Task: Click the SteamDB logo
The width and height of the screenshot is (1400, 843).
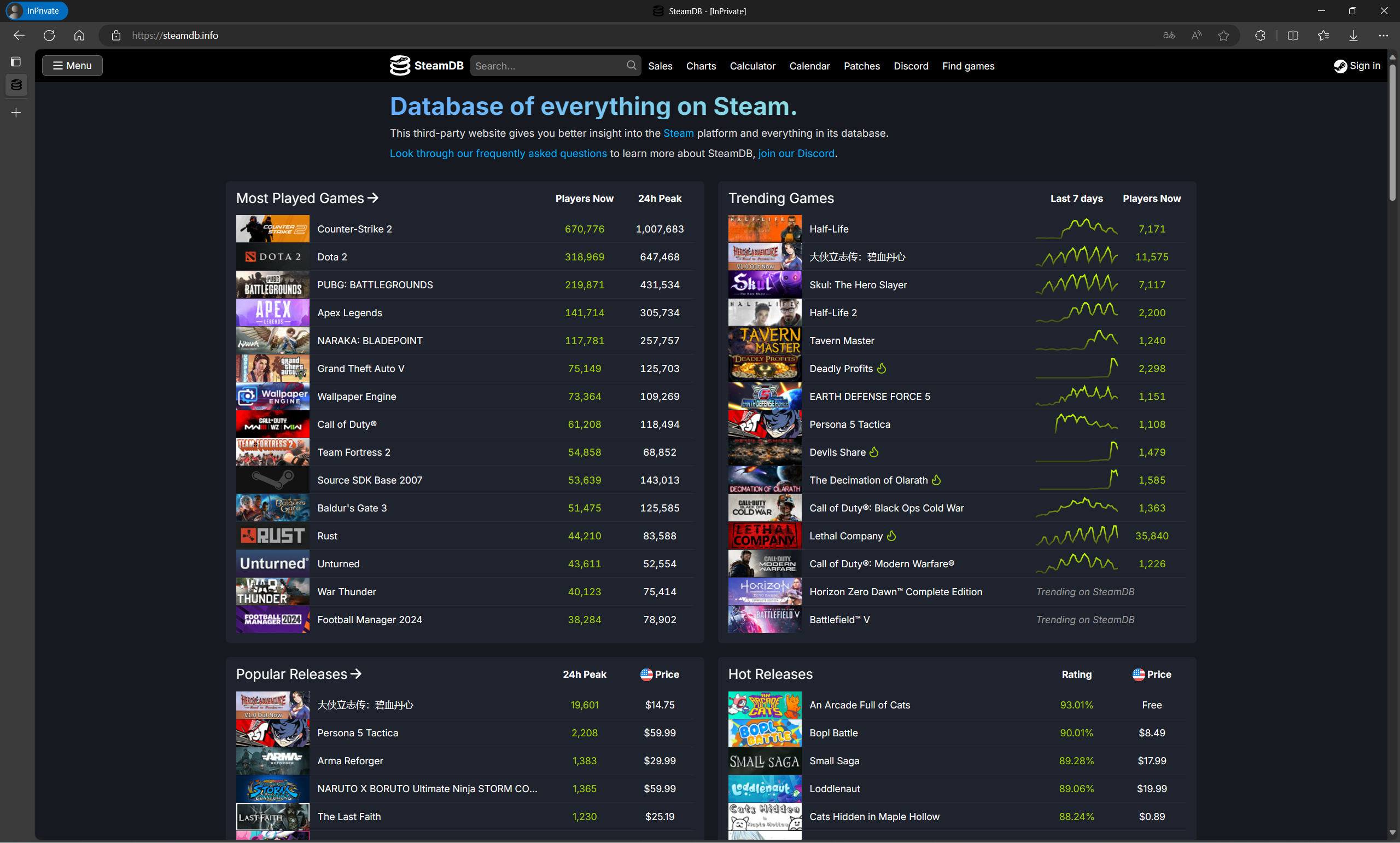Action: pos(427,66)
